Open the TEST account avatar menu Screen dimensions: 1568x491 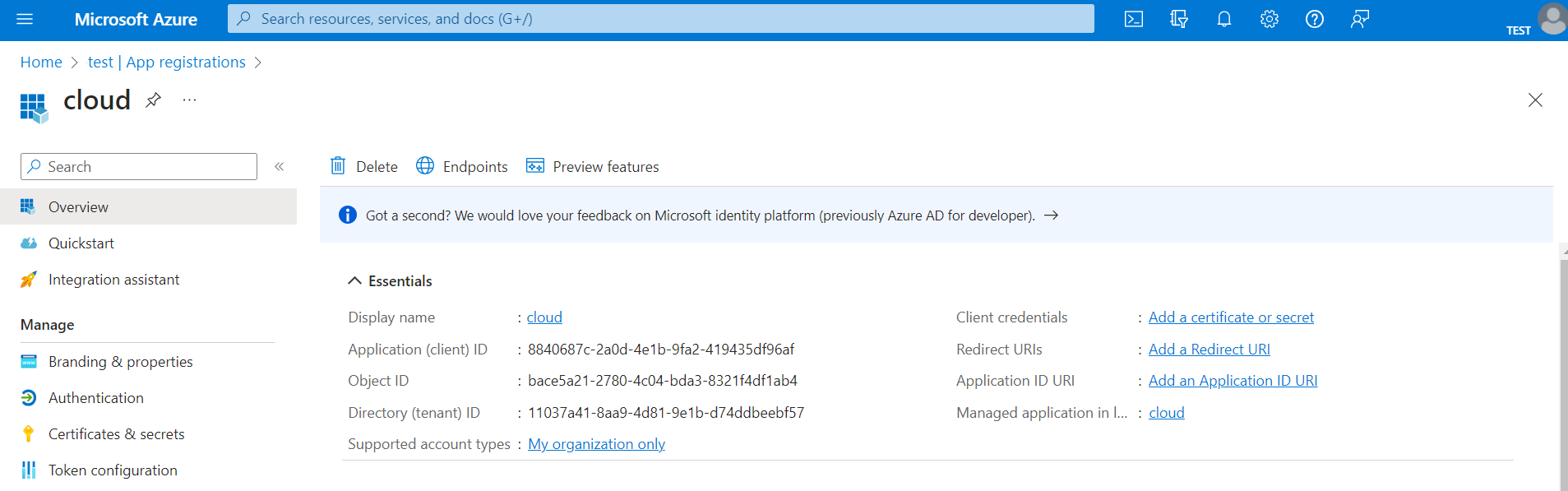[1553, 18]
